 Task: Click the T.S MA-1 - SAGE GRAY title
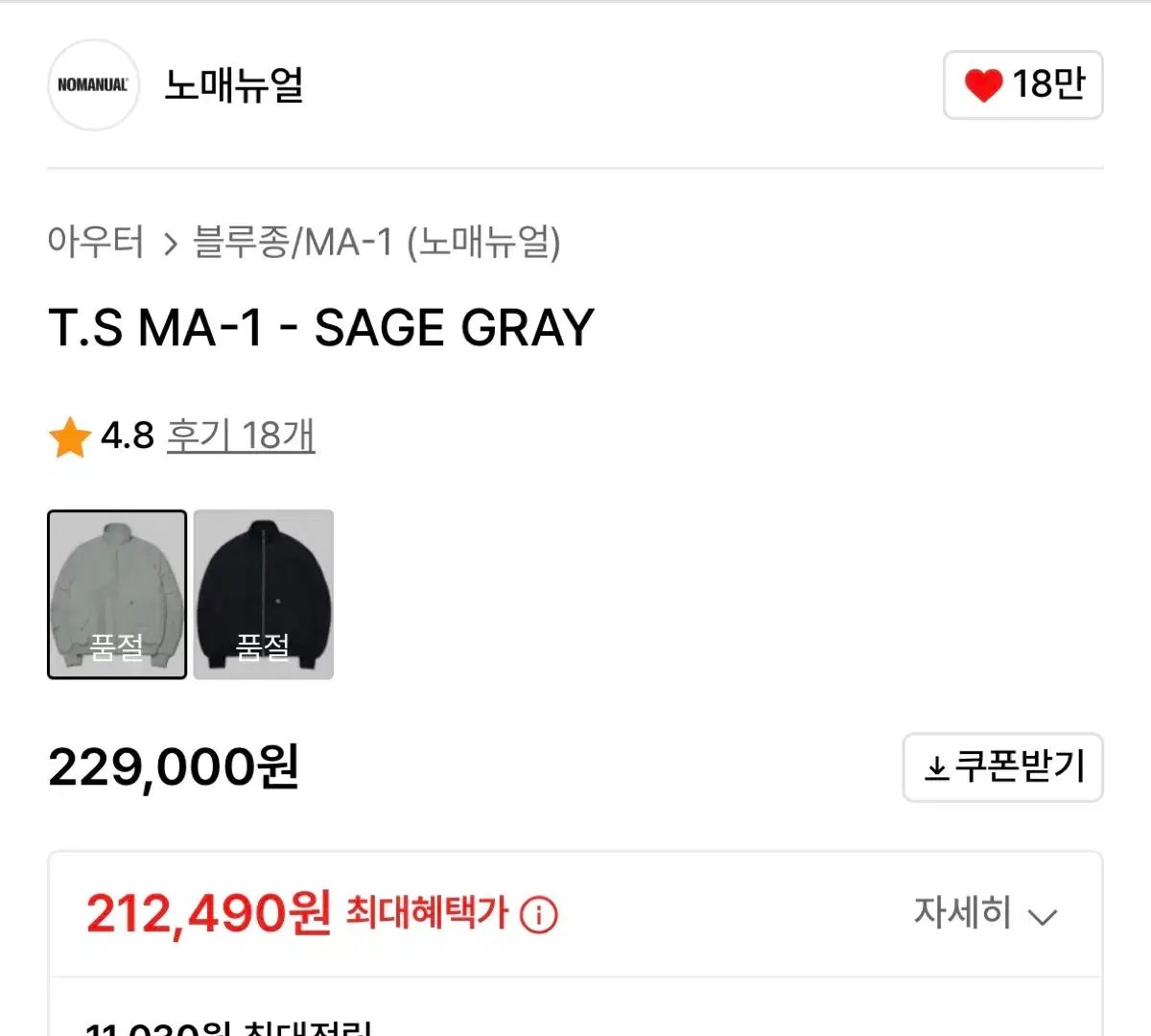pyautogui.click(x=321, y=328)
